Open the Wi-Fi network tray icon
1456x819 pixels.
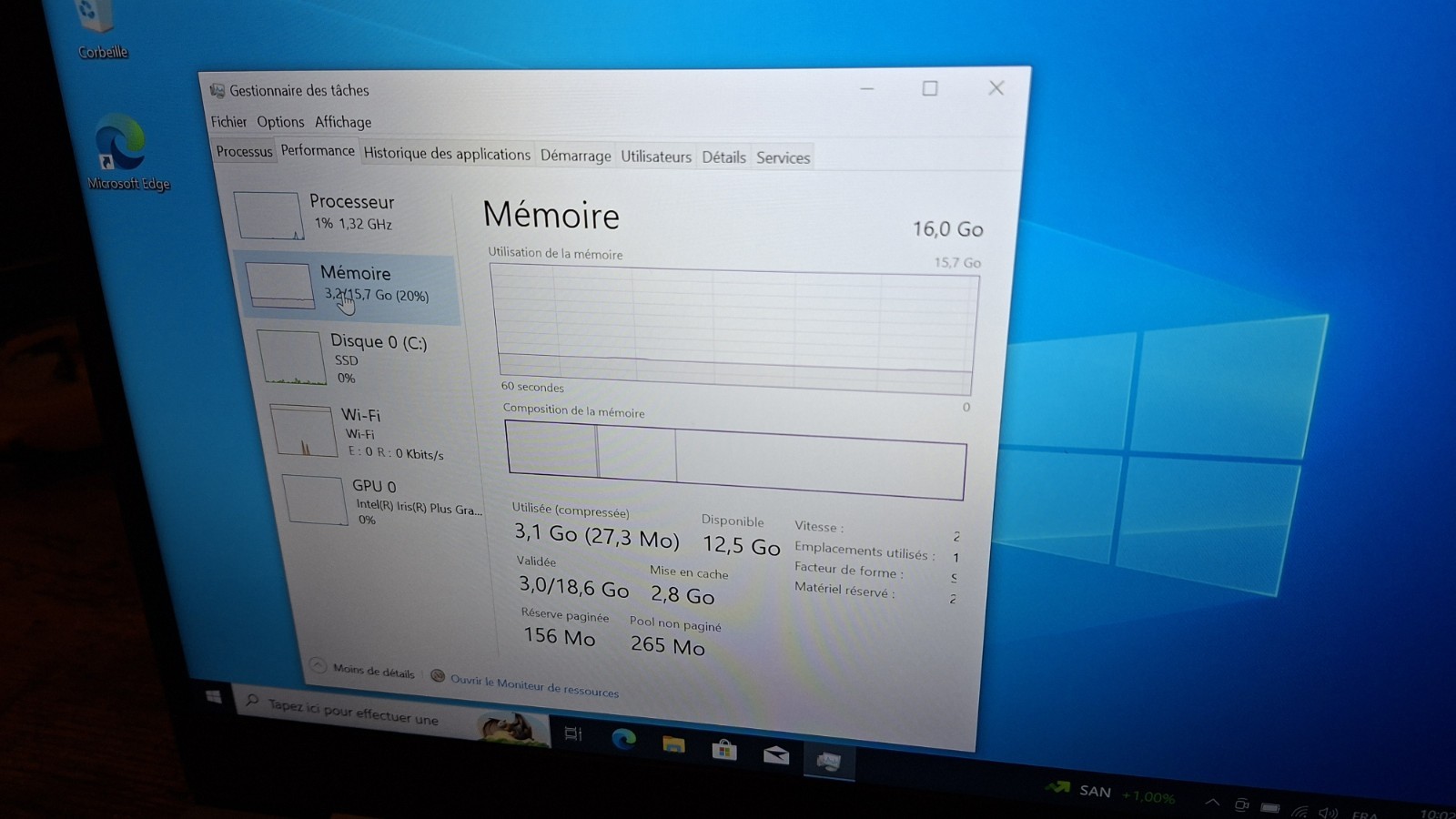1300,811
